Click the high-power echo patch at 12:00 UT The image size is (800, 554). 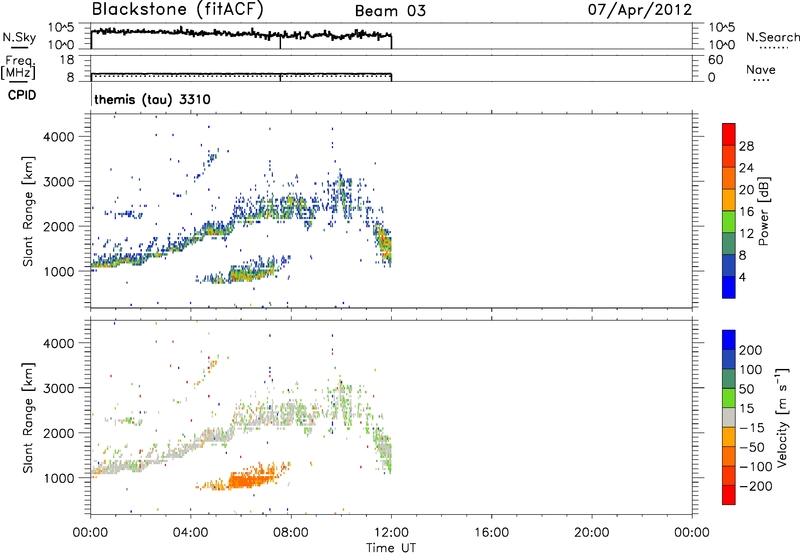click(x=384, y=244)
